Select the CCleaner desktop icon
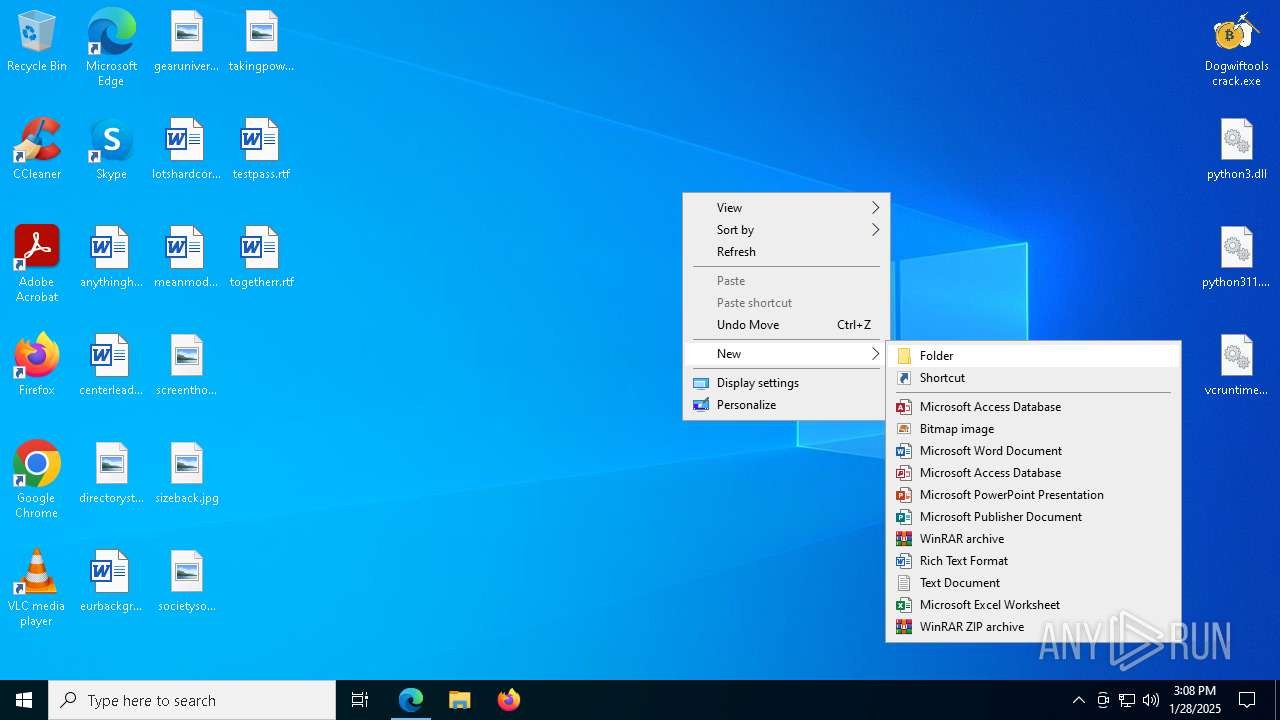 (37, 150)
